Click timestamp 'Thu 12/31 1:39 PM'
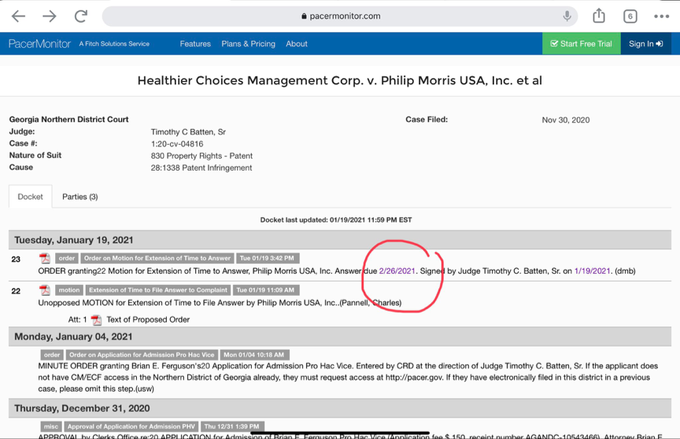Image resolution: width=680 pixels, height=439 pixels. 232,426
